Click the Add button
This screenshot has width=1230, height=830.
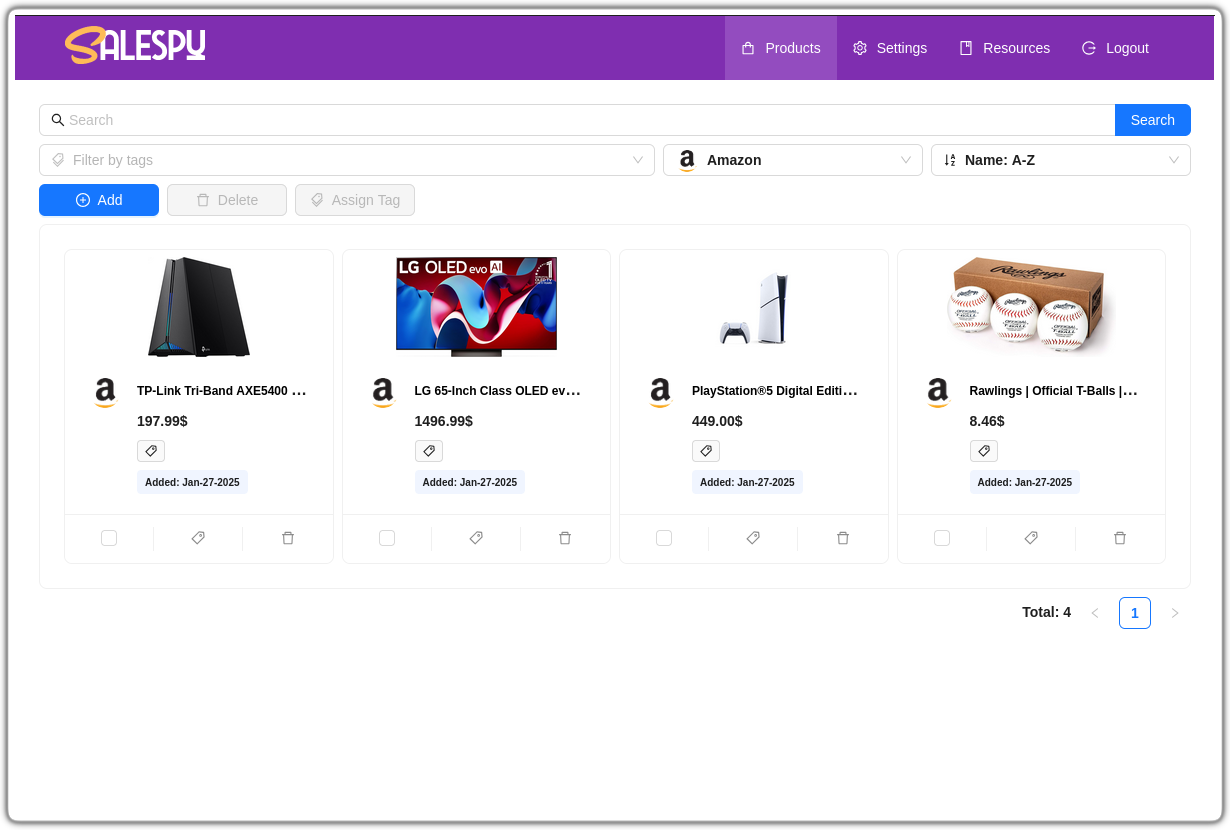tap(99, 200)
